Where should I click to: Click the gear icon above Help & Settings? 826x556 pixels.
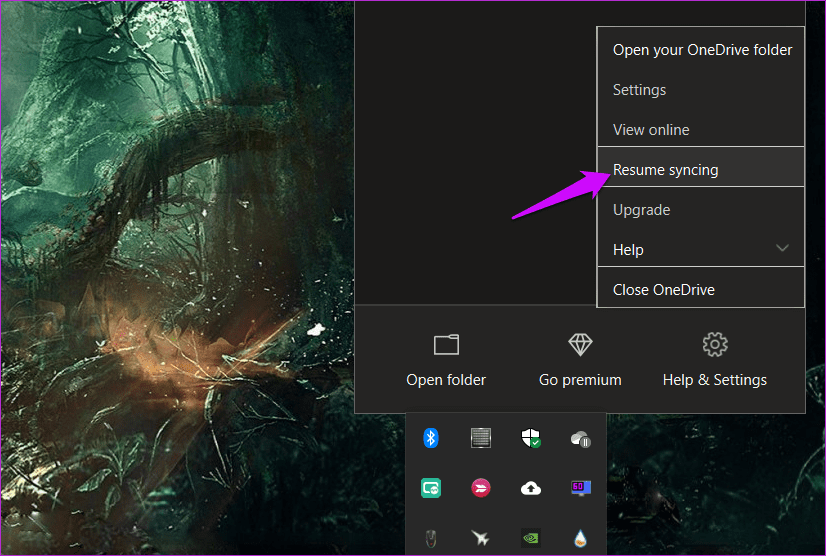click(715, 345)
